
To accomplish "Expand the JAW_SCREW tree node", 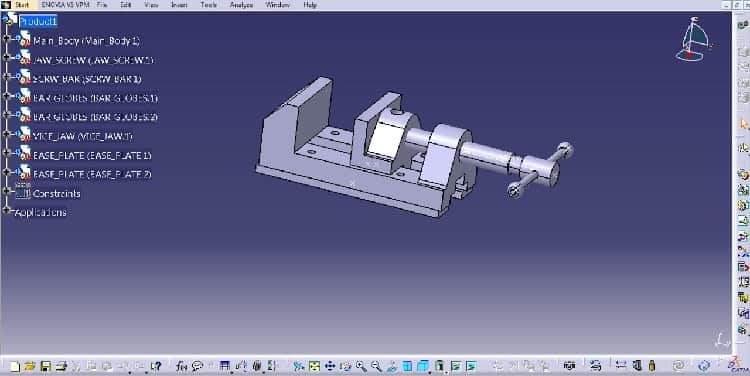I will (x=6, y=57).
